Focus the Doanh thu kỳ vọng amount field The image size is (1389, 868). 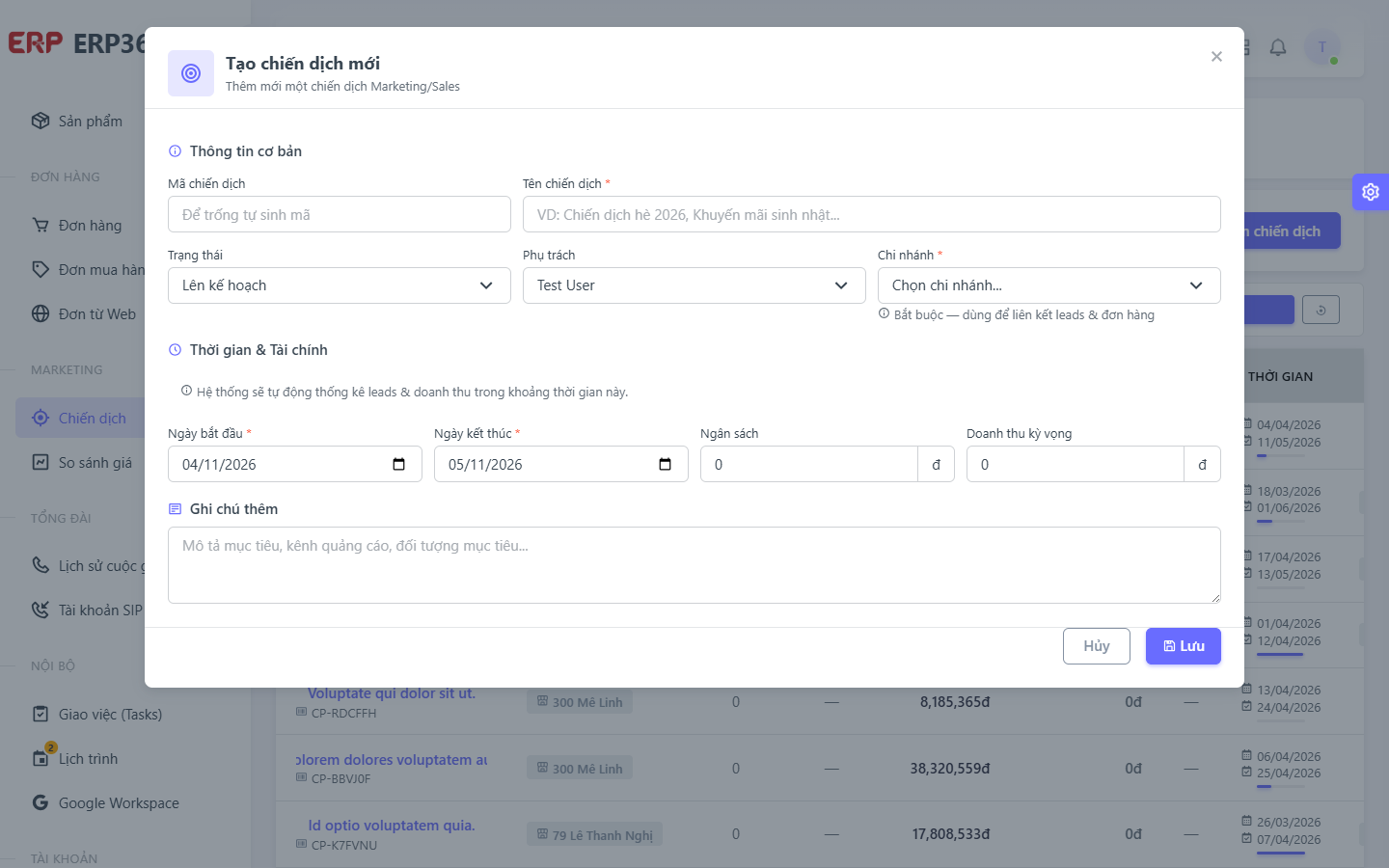(1076, 464)
